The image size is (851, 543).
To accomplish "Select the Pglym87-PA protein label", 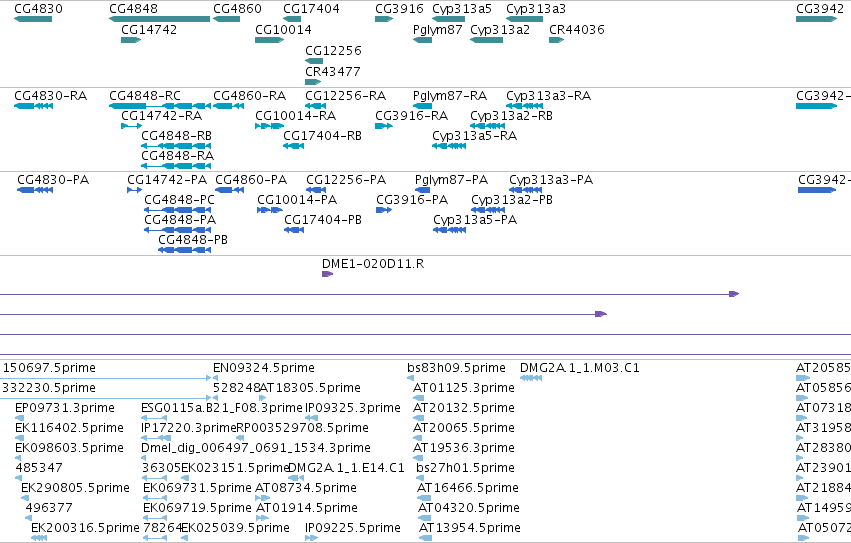I will click(x=452, y=180).
